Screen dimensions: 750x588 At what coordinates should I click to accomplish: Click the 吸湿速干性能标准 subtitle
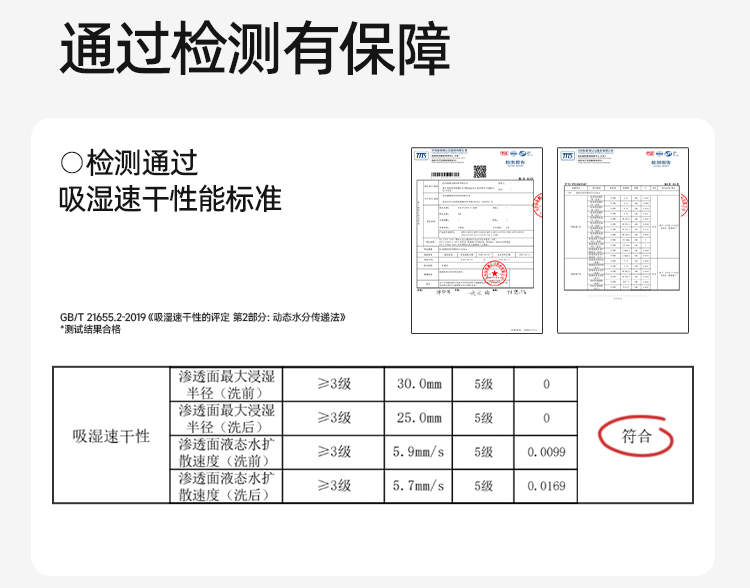coord(170,199)
